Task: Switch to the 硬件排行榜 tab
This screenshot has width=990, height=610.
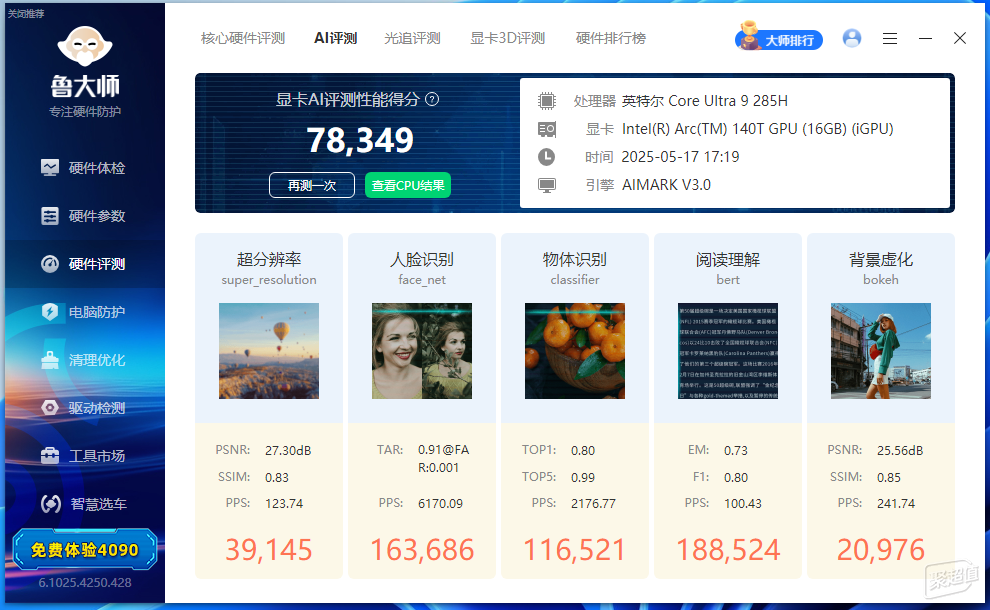Action: click(611, 39)
